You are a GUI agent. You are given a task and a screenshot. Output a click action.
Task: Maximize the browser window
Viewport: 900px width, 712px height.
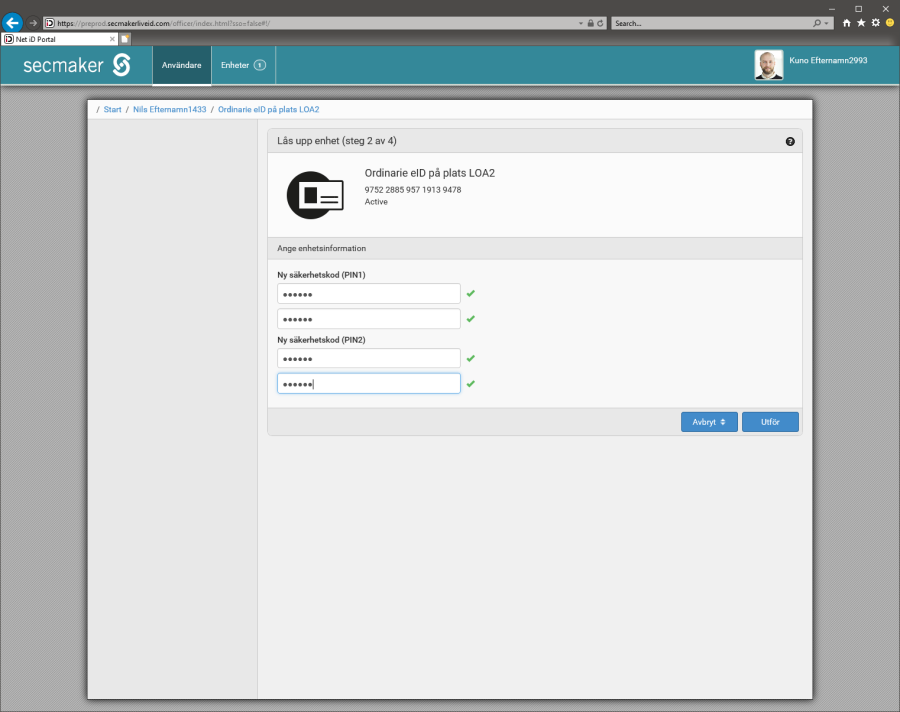tap(859, 9)
